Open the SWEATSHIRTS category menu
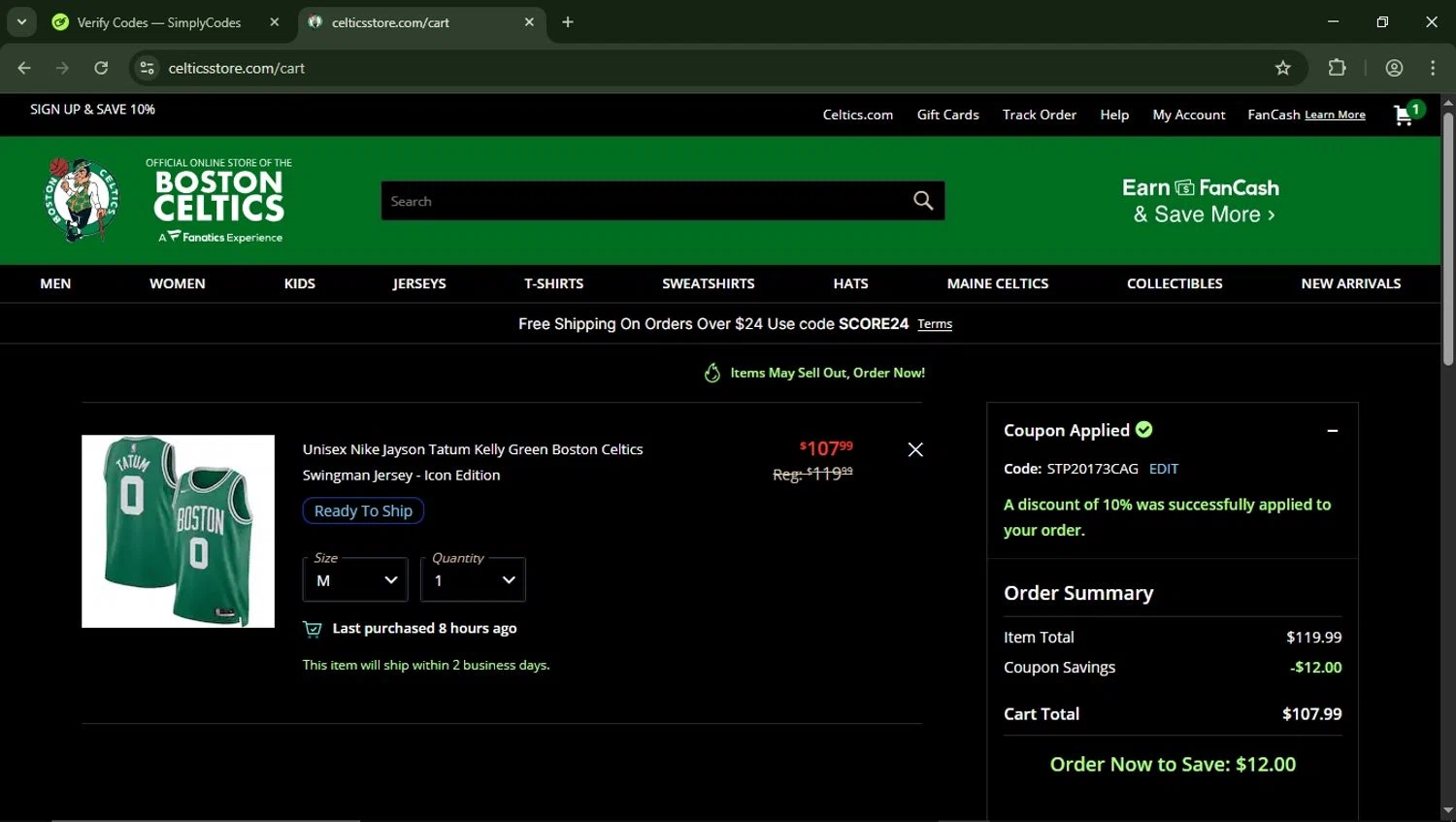This screenshot has width=1456, height=822. [709, 283]
